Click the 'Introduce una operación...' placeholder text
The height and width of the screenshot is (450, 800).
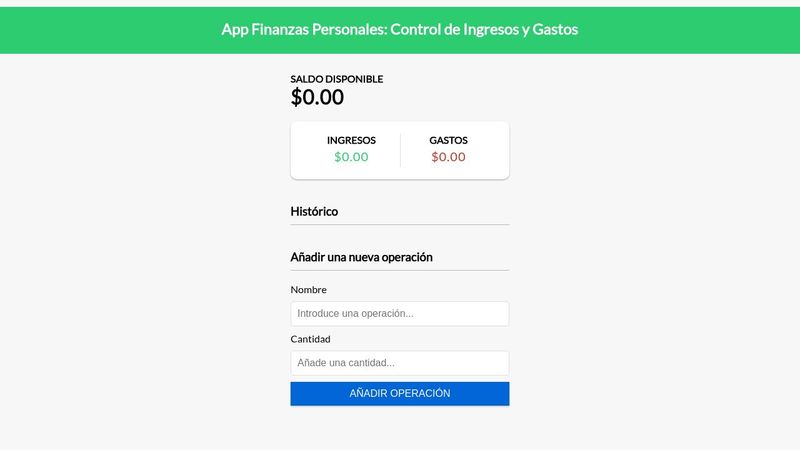[x=355, y=313]
